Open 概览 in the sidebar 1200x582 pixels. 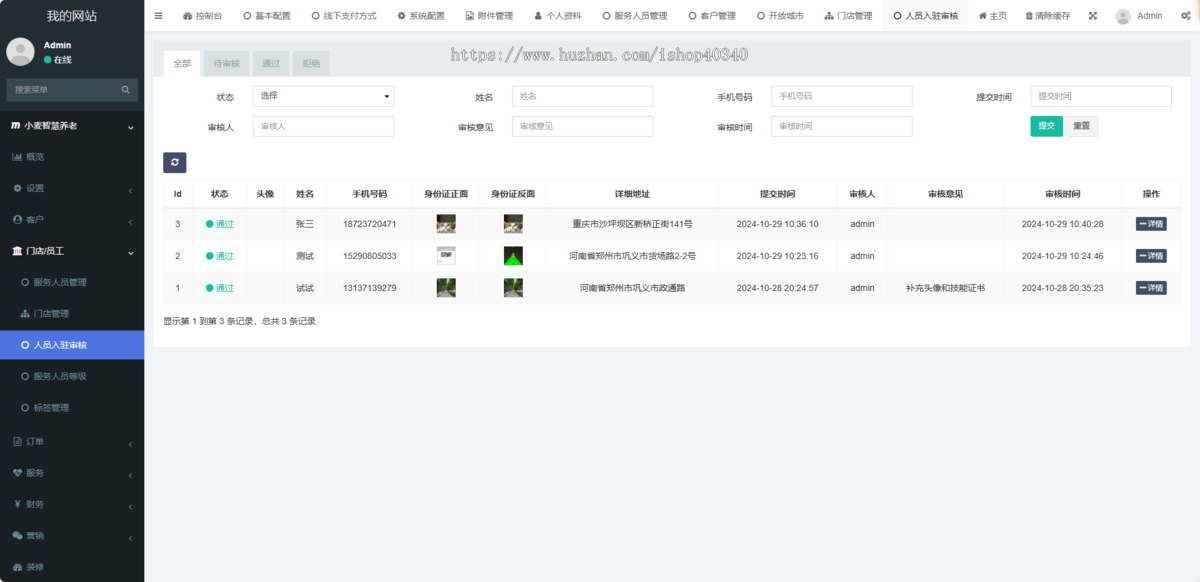coord(72,157)
